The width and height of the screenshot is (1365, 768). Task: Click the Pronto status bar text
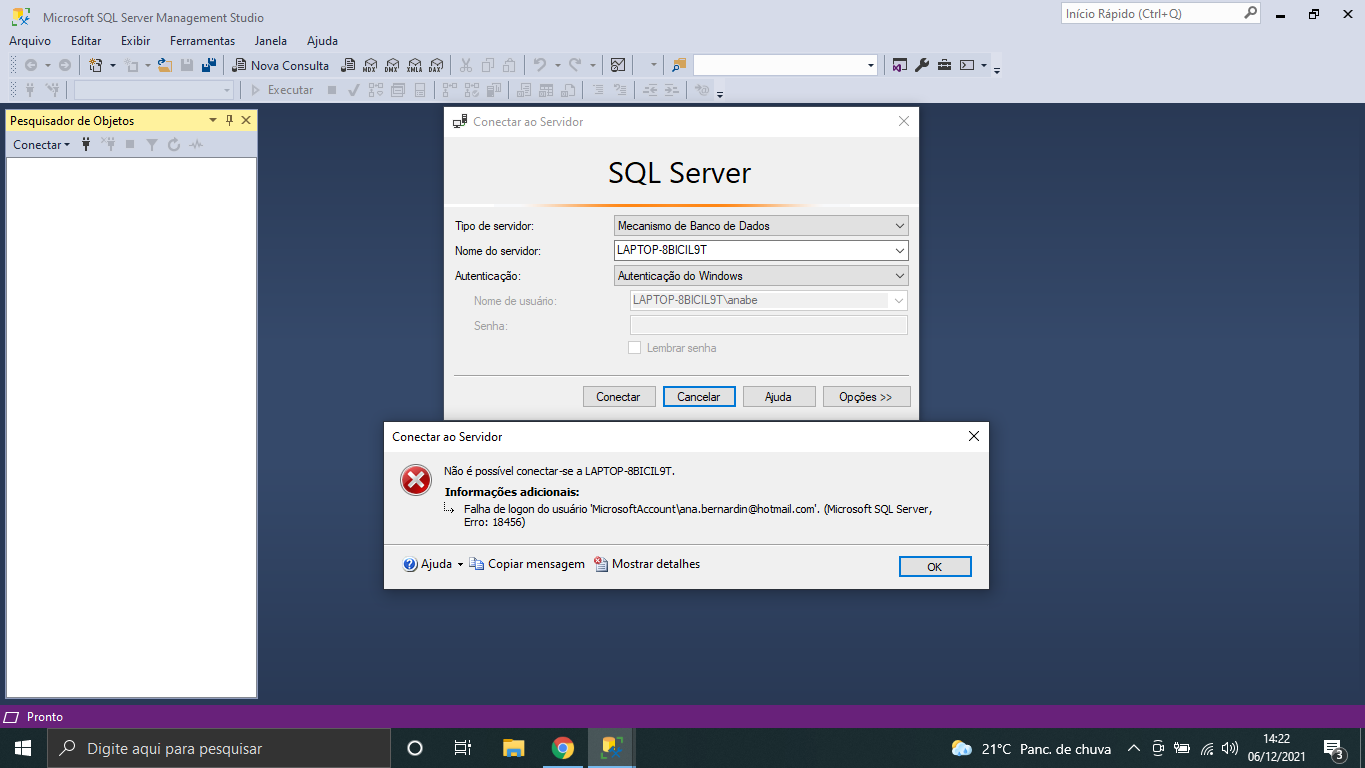point(45,717)
